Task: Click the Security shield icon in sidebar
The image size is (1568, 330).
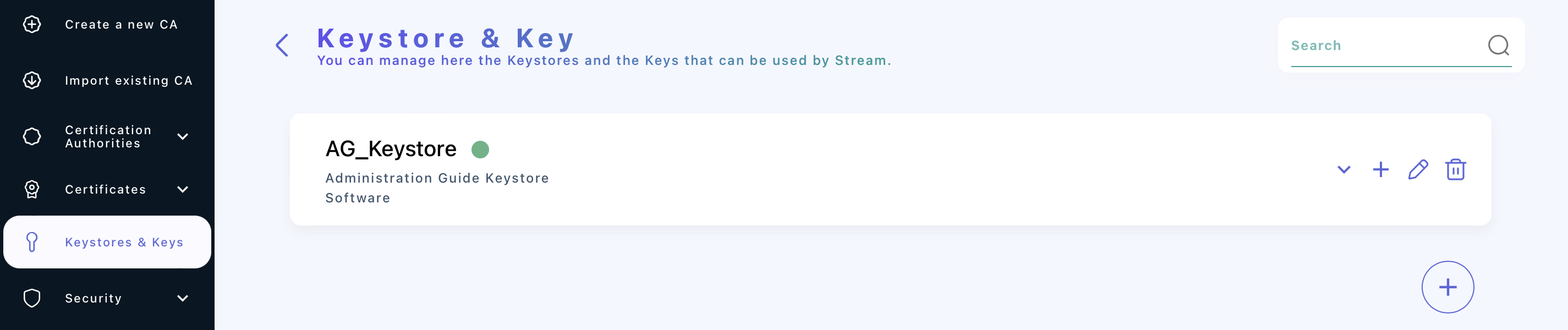Action: point(32,298)
